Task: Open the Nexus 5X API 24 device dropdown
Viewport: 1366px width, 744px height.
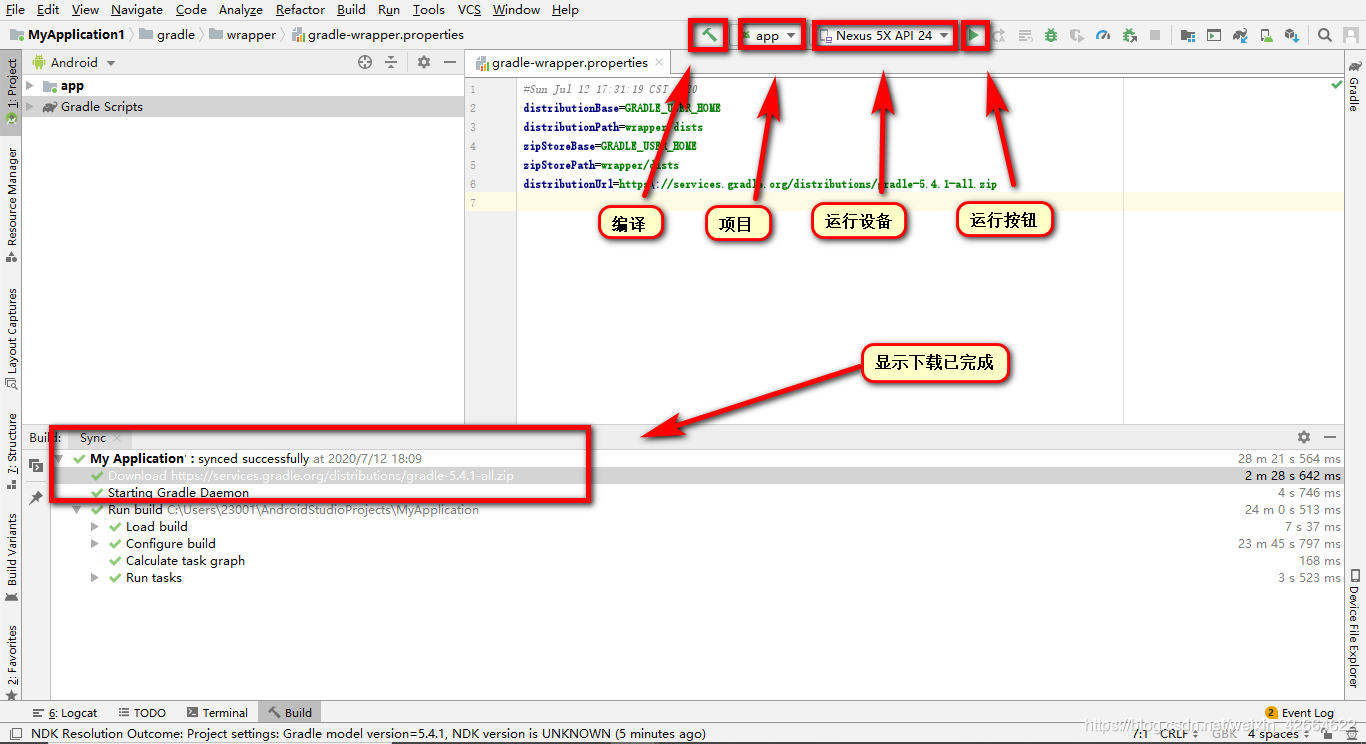Action: tap(884, 35)
